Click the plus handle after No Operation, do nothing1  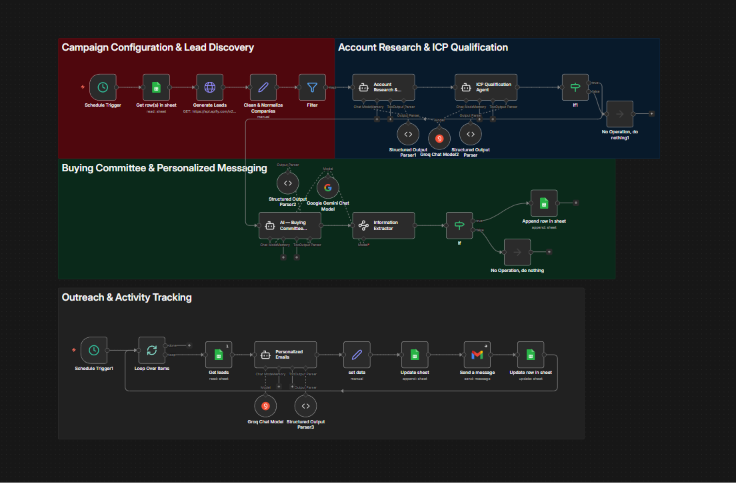652,114
